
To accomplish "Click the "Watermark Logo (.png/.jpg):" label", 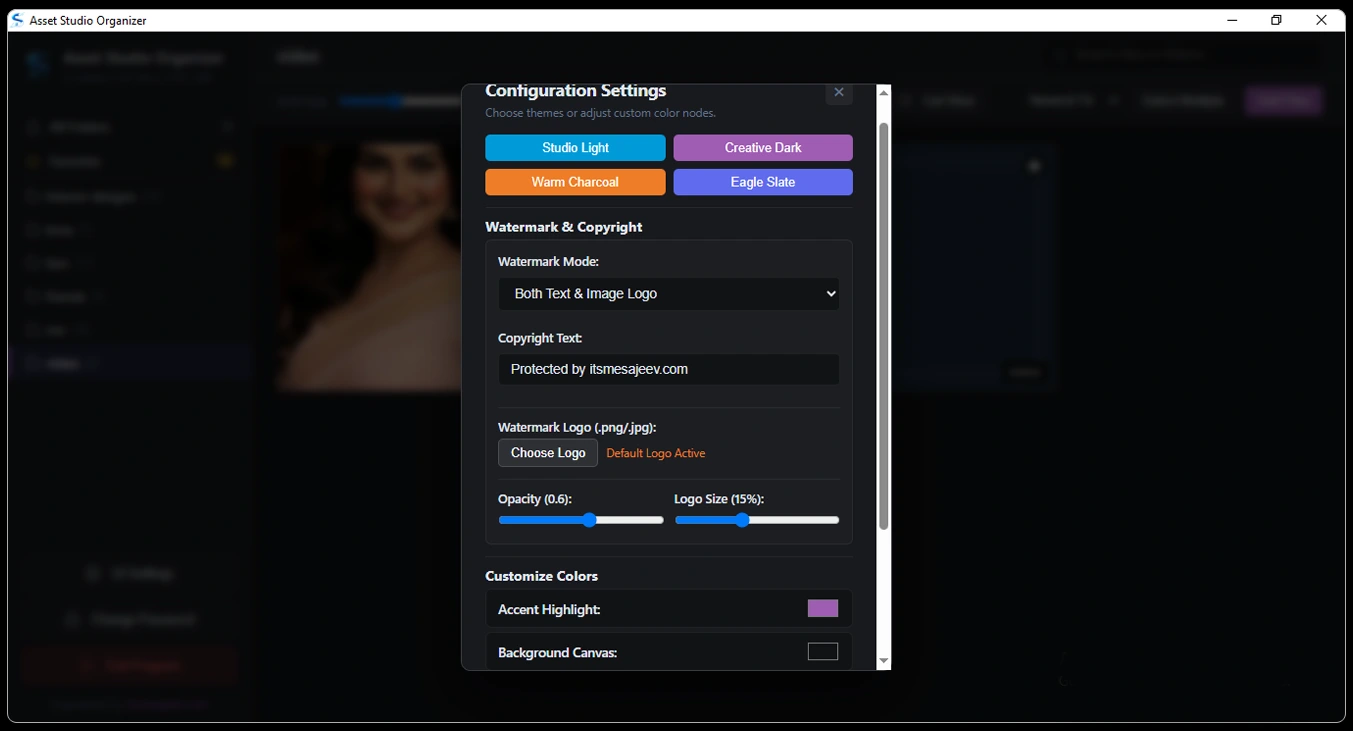I will click(577, 427).
